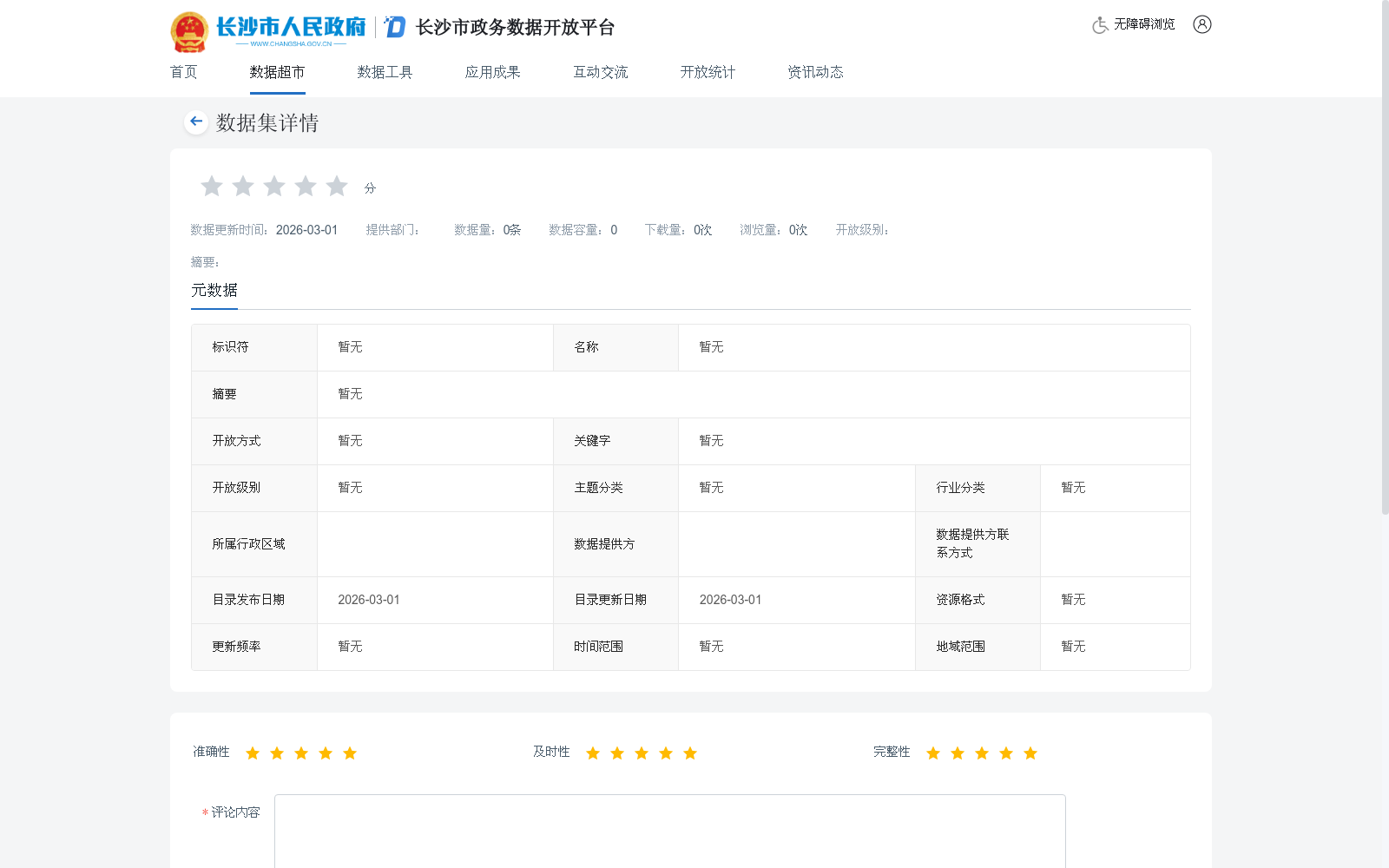Switch to the 元数据 tab

coord(214,290)
